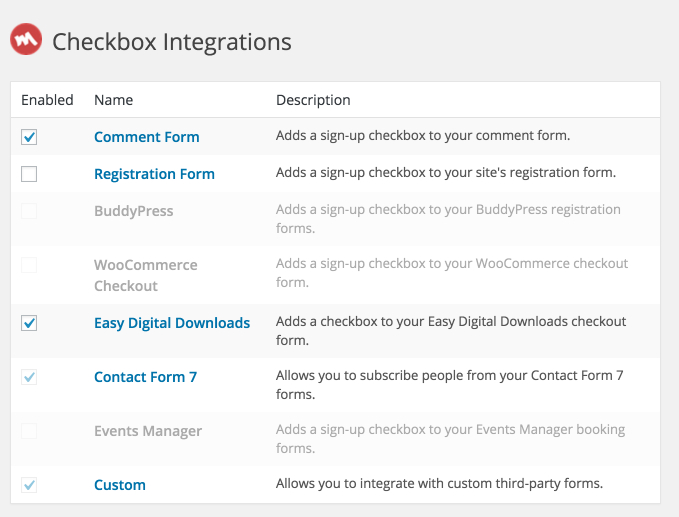Toggle the Contact Form 7 checkbox
Image resolution: width=679 pixels, height=517 pixels.
(29, 377)
